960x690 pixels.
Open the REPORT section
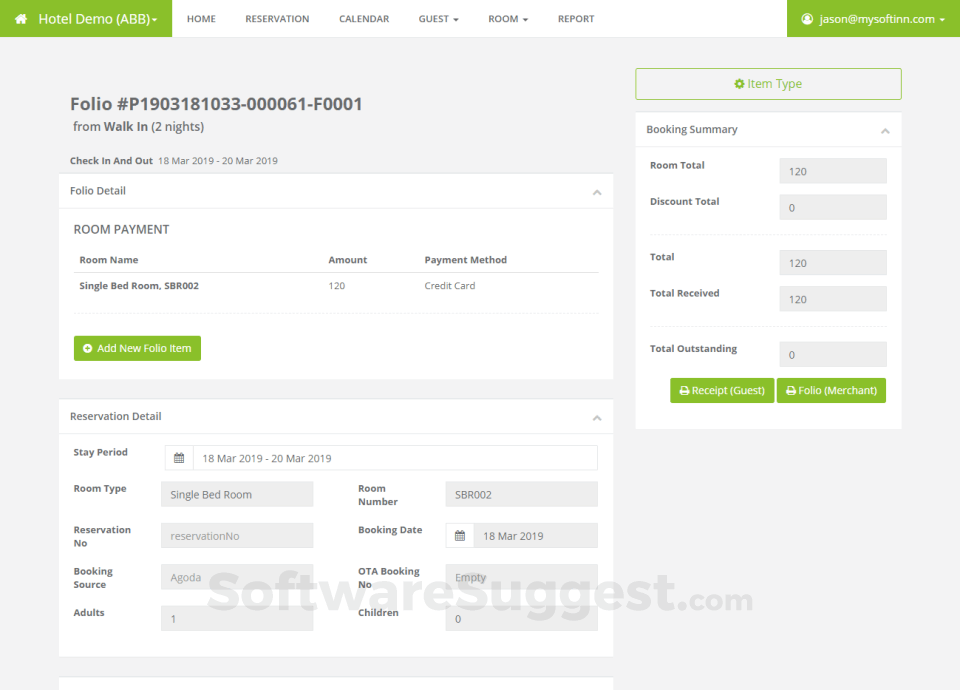click(x=576, y=18)
